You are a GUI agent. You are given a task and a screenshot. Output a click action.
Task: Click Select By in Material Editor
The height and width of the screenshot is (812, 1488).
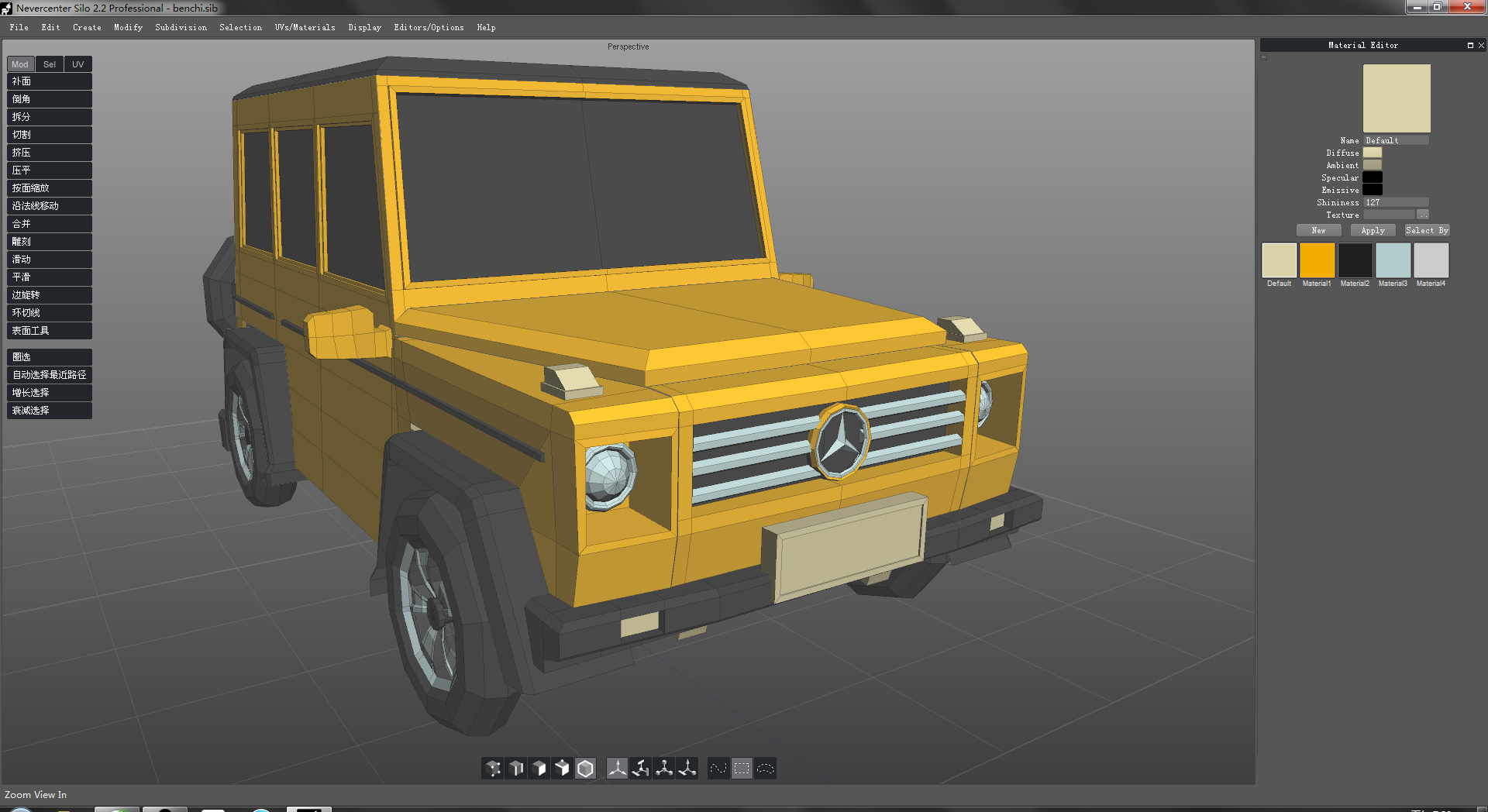1427,230
